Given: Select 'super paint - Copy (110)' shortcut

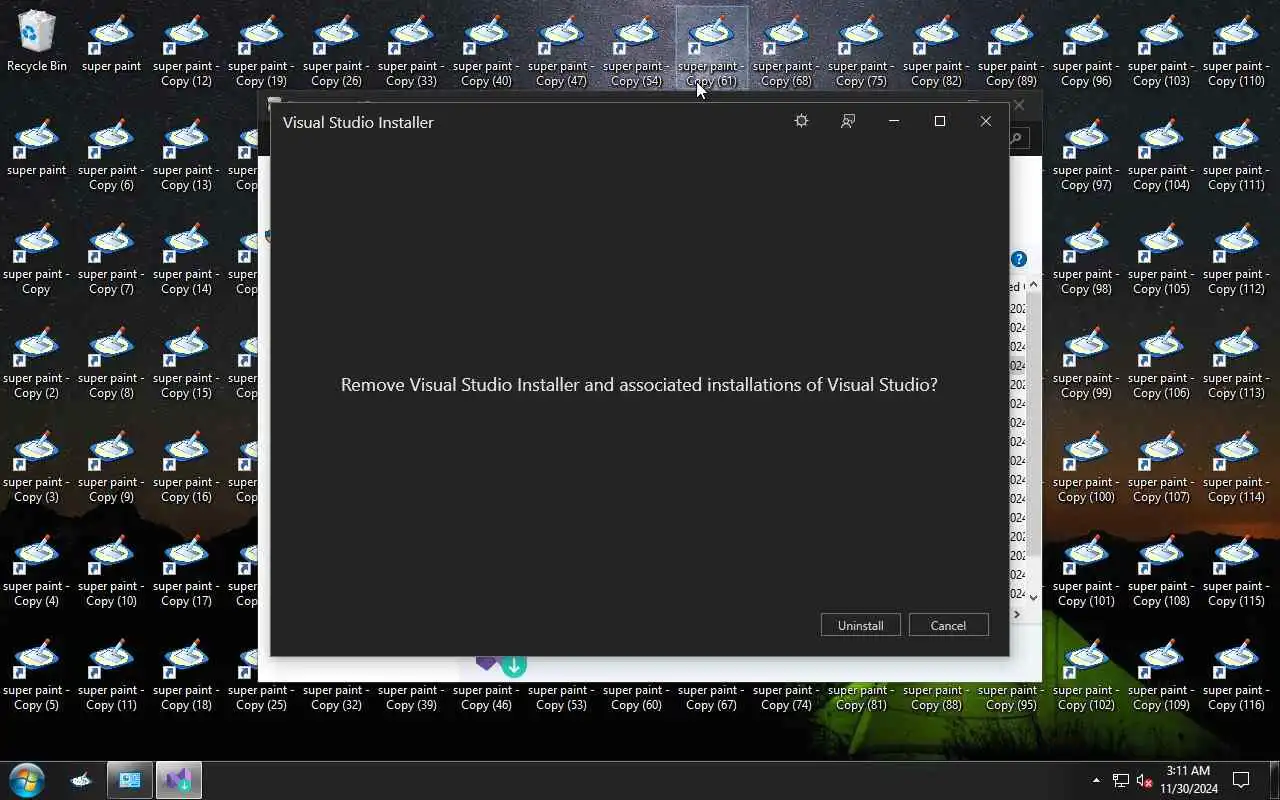Looking at the screenshot, I should coord(1236,50).
